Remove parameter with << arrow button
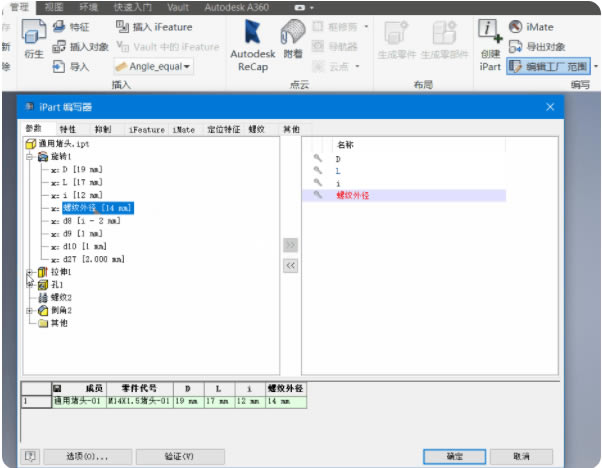The width and height of the screenshot is (602, 468). point(291,265)
